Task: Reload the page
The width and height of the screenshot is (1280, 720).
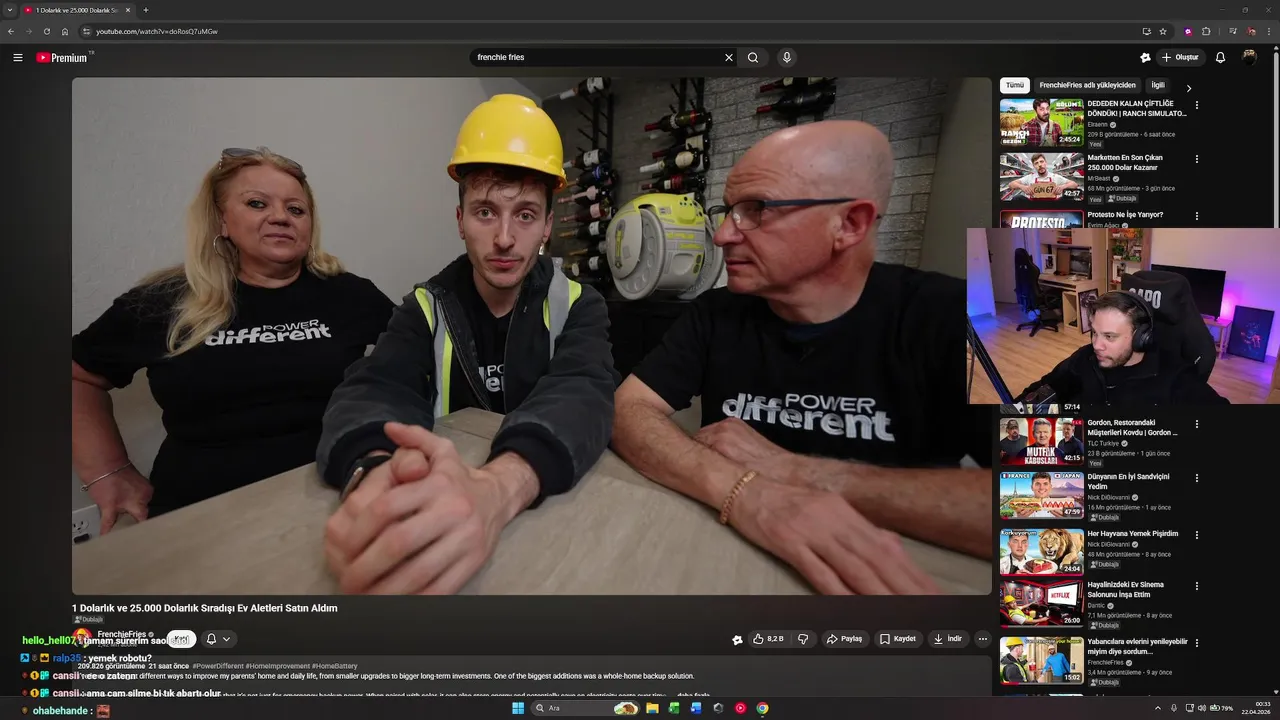Action: pos(46,32)
